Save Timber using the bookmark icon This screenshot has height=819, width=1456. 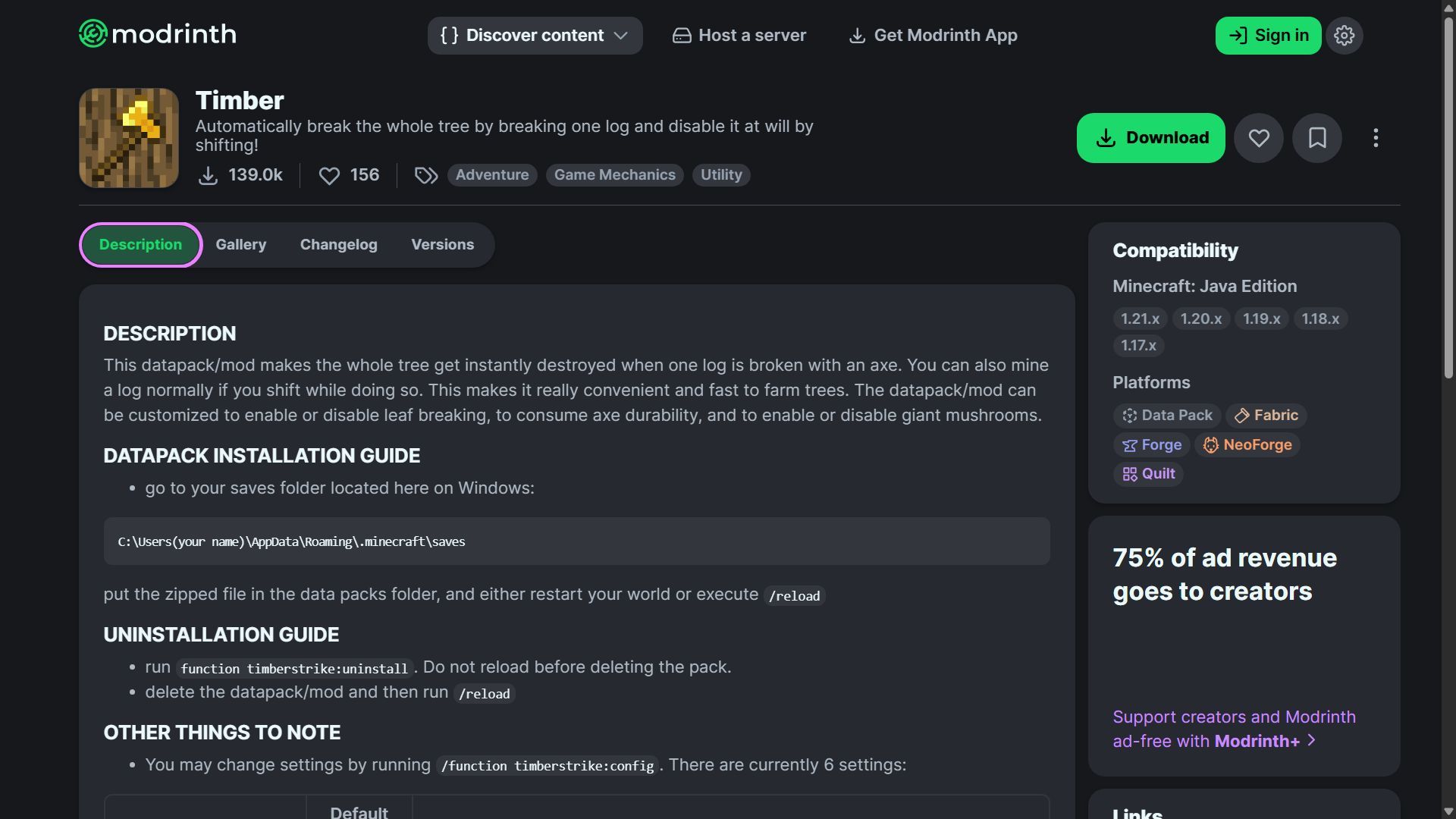tap(1317, 138)
